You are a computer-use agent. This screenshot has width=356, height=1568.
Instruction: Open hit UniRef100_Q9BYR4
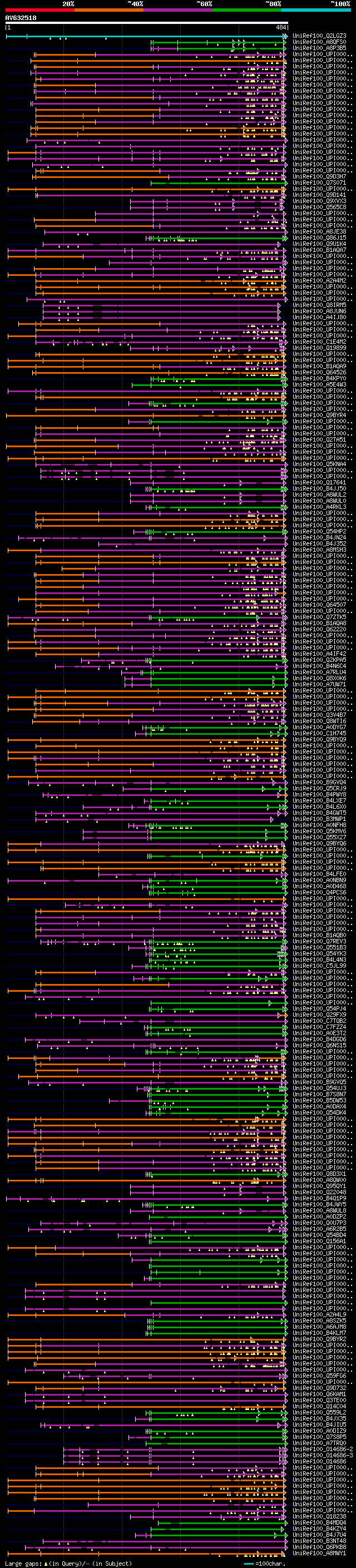[x=319, y=416]
